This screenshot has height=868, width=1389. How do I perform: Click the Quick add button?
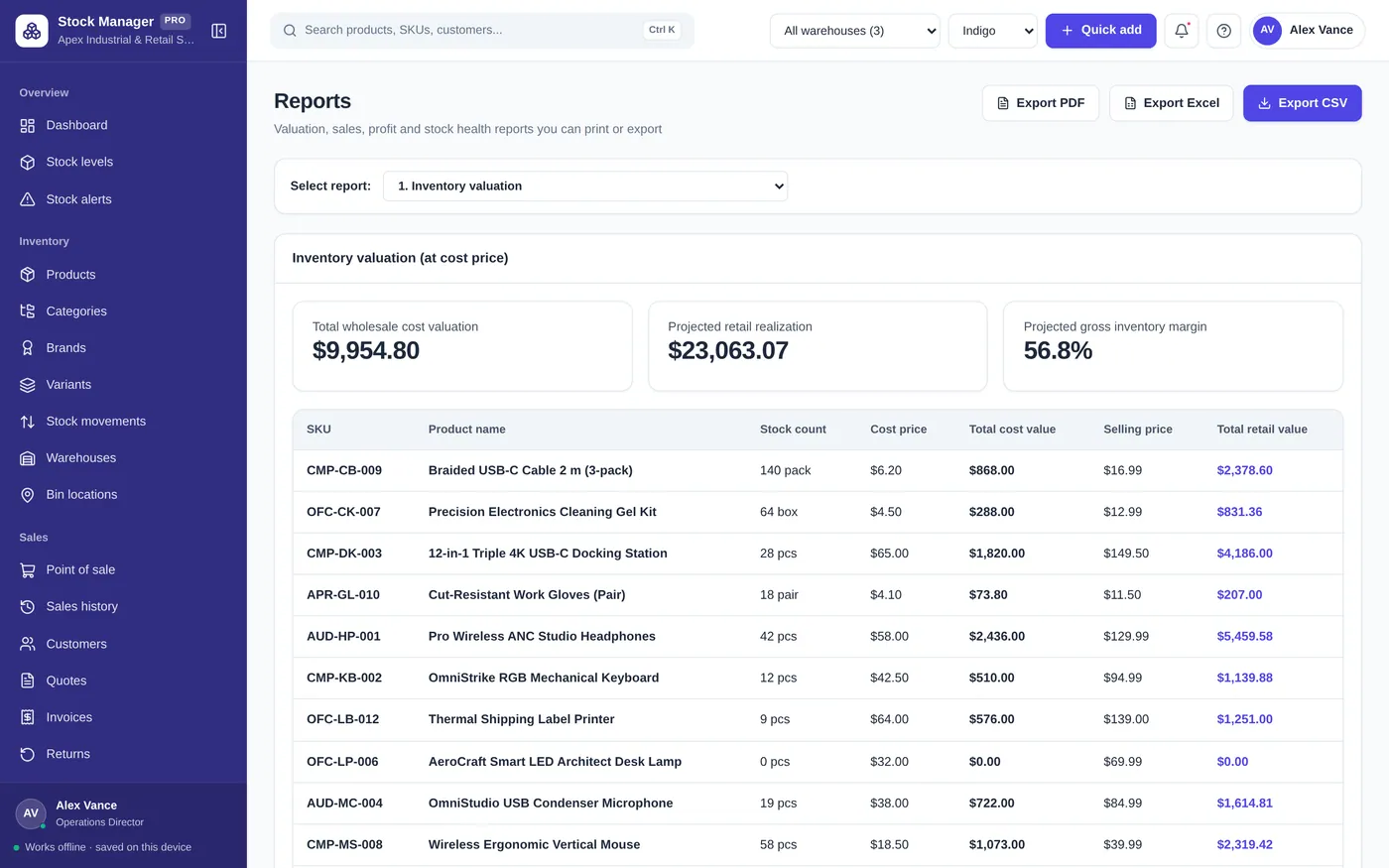point(1101,31)
